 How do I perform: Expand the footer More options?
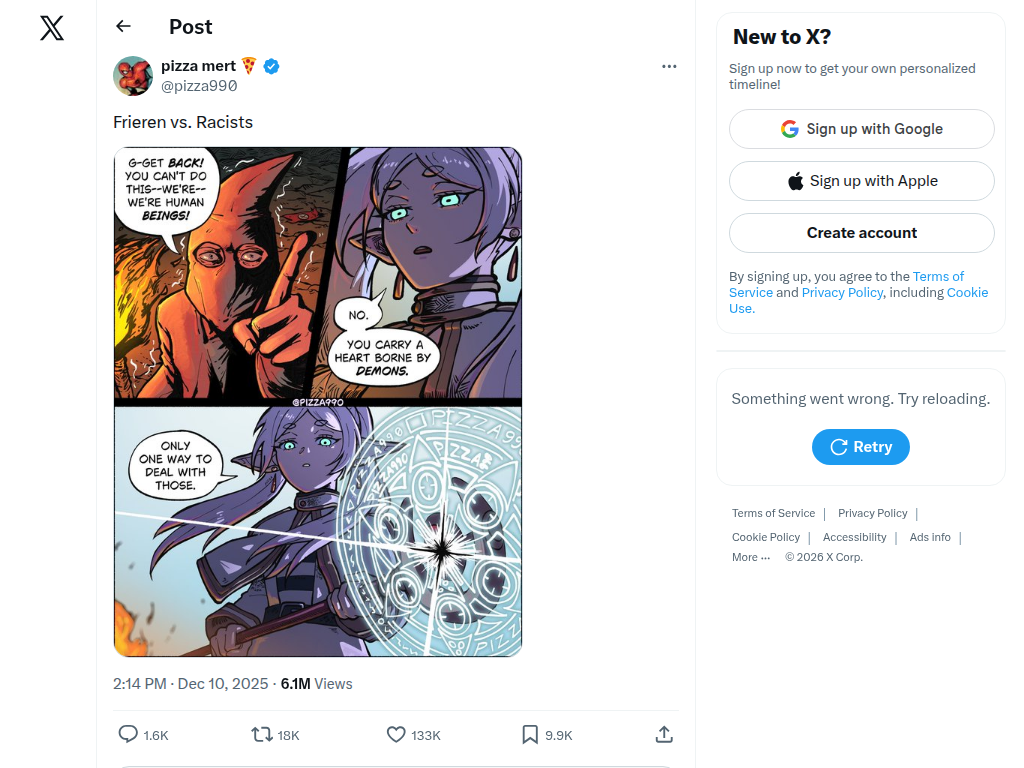(x=750, y=557)
